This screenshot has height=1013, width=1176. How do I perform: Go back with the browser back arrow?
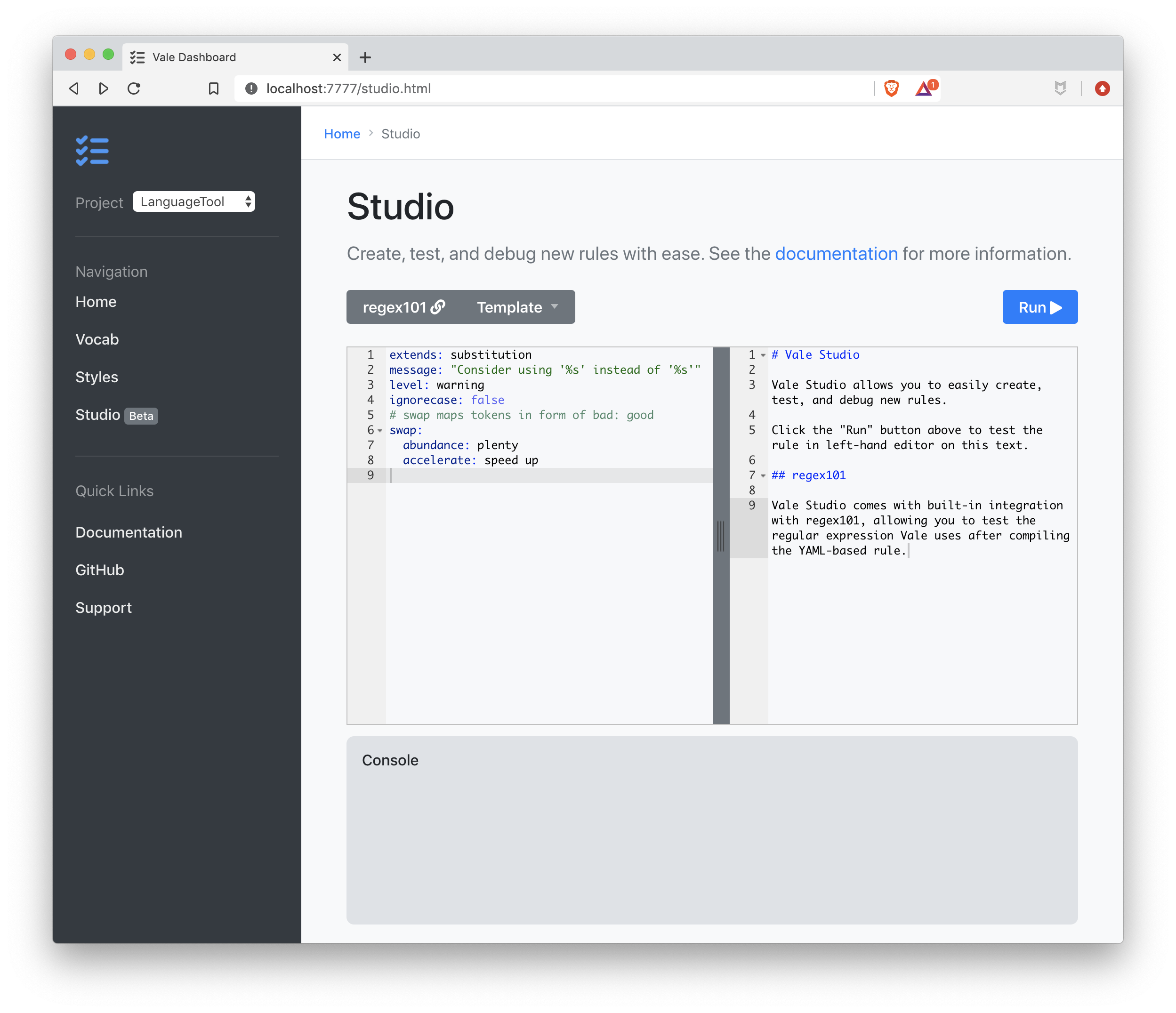click(x=74, y=88)
